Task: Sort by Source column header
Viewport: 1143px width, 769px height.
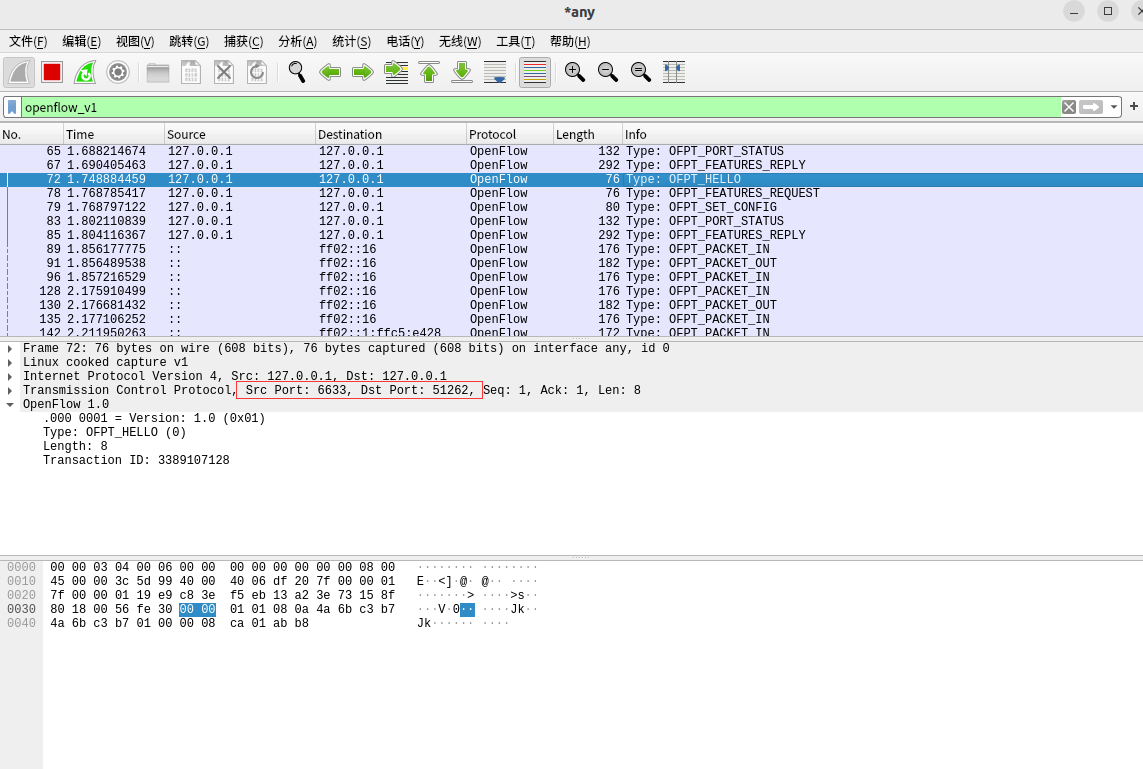Action: (x=240, y=134)
